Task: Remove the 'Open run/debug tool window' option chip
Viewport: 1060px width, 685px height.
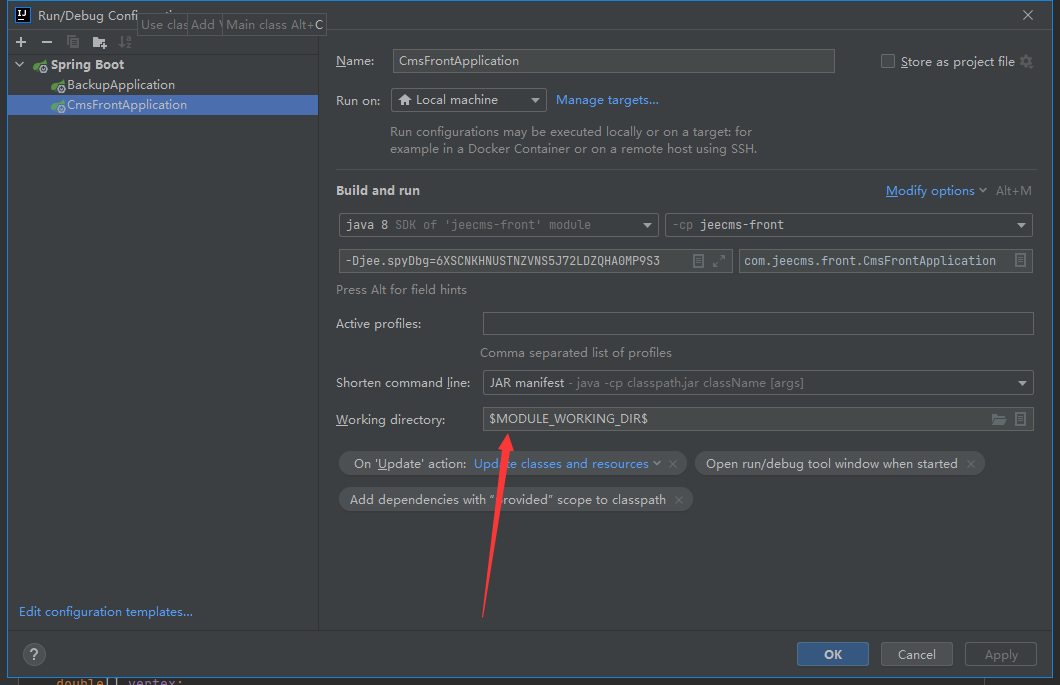Action: 971,464
